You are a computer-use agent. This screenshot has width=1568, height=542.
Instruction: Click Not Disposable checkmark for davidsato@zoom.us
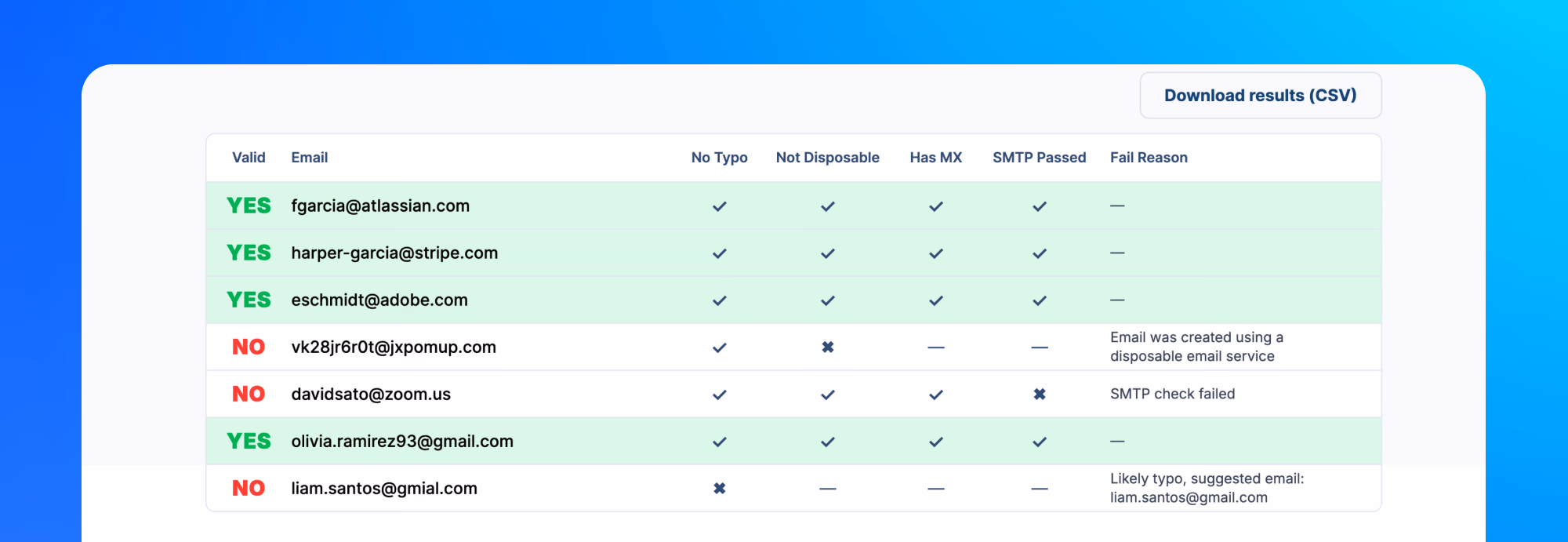[x=827, y=395]
